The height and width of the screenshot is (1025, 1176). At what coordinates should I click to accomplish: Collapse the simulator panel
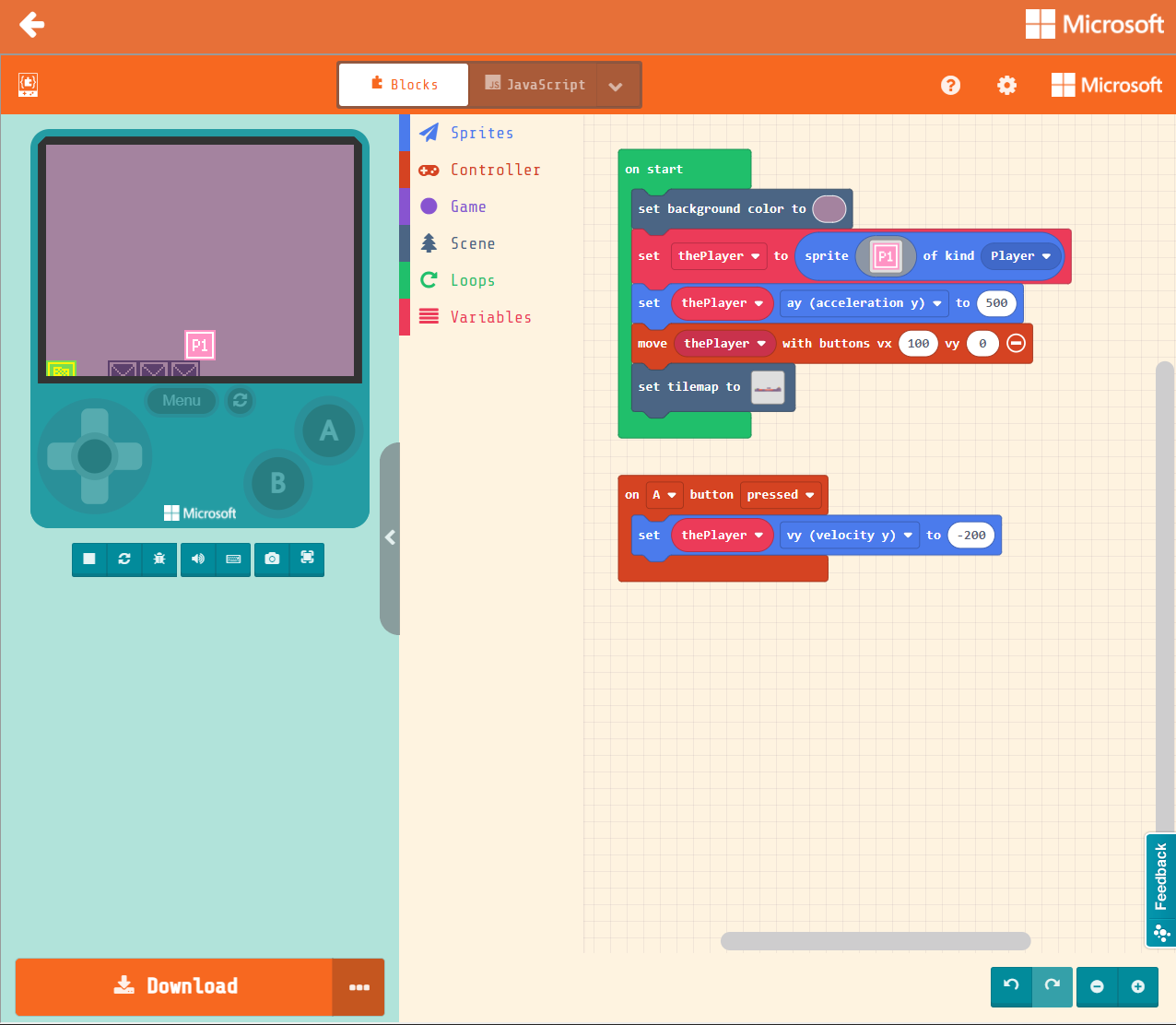point(389,537)
